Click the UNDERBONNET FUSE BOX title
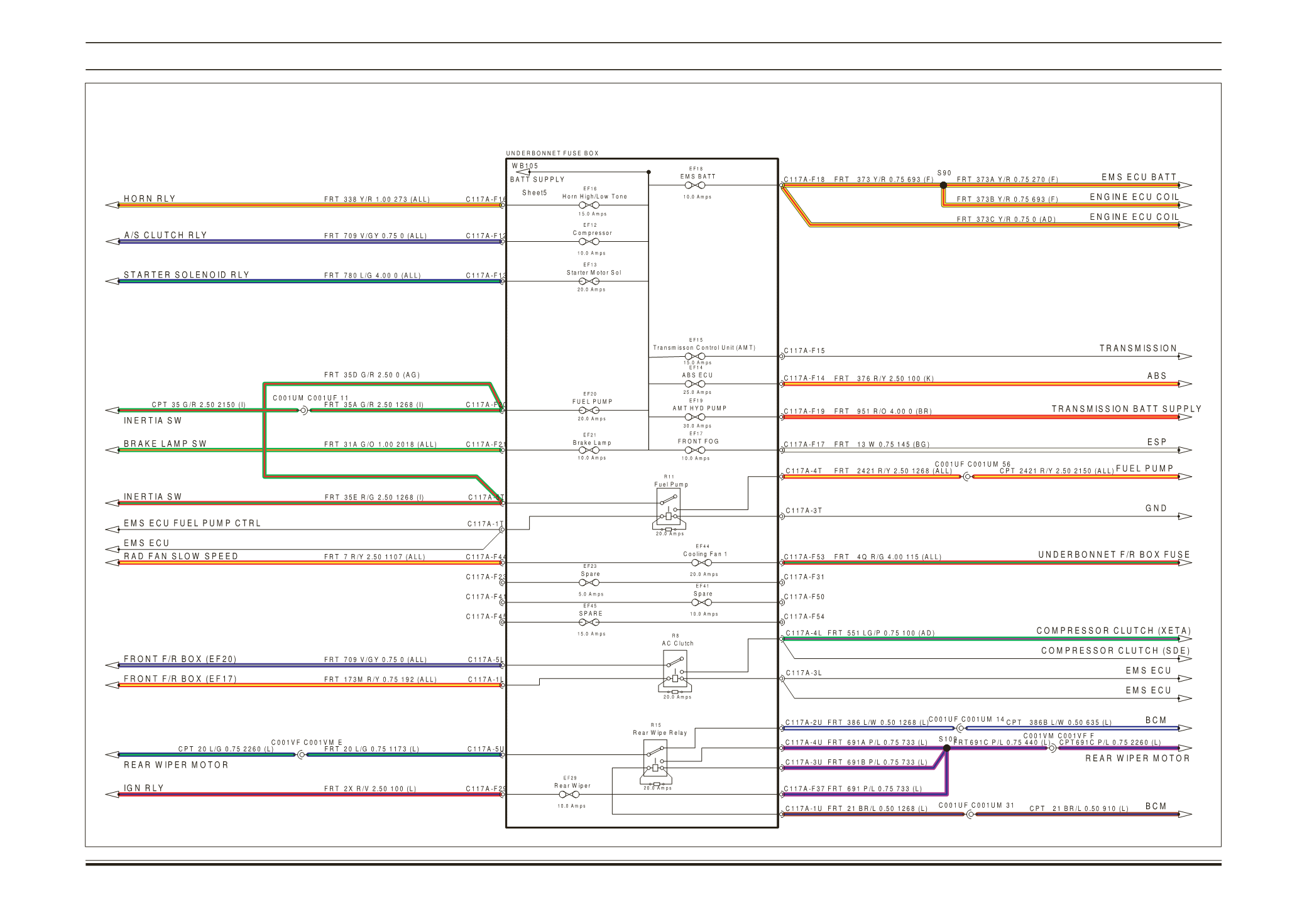The image size is (1307, 924). (x=552, y=153)
